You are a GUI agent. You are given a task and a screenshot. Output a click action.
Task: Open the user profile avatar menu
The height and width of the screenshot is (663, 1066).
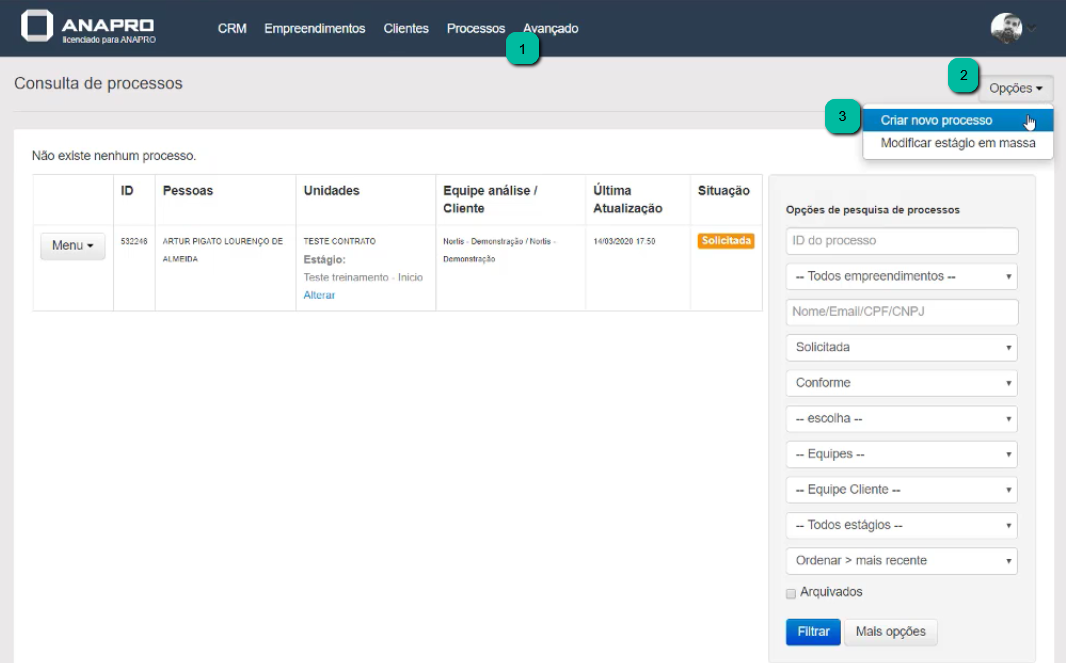pos(1006,28)
